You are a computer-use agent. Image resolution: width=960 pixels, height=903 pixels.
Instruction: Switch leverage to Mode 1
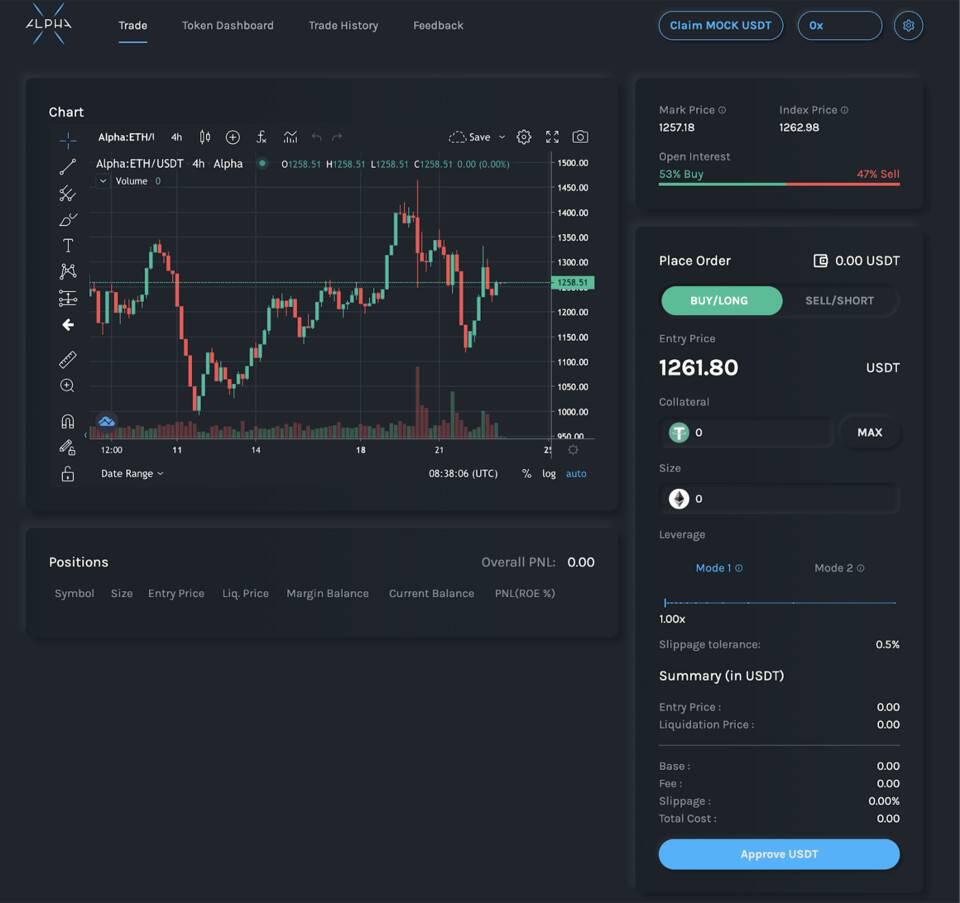pyautogui.click(x=713, y=568)
